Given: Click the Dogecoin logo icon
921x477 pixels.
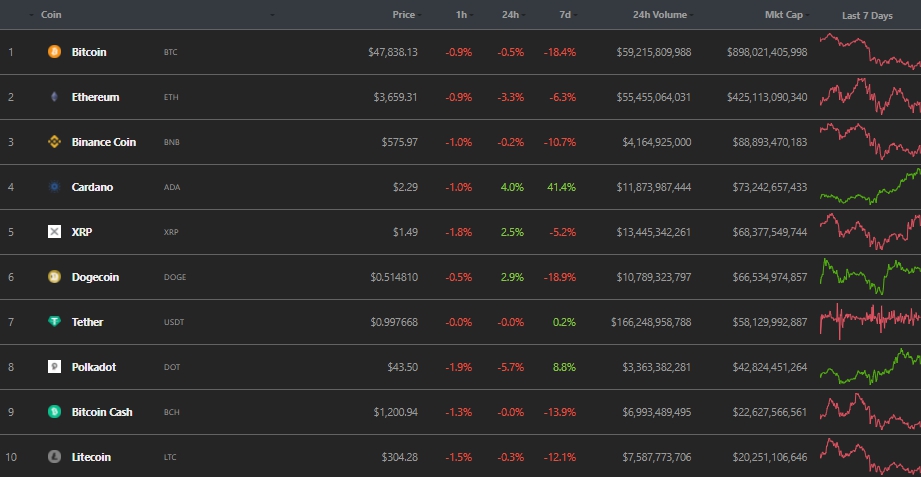Looking at the screenshot, I should coord(54,277).
